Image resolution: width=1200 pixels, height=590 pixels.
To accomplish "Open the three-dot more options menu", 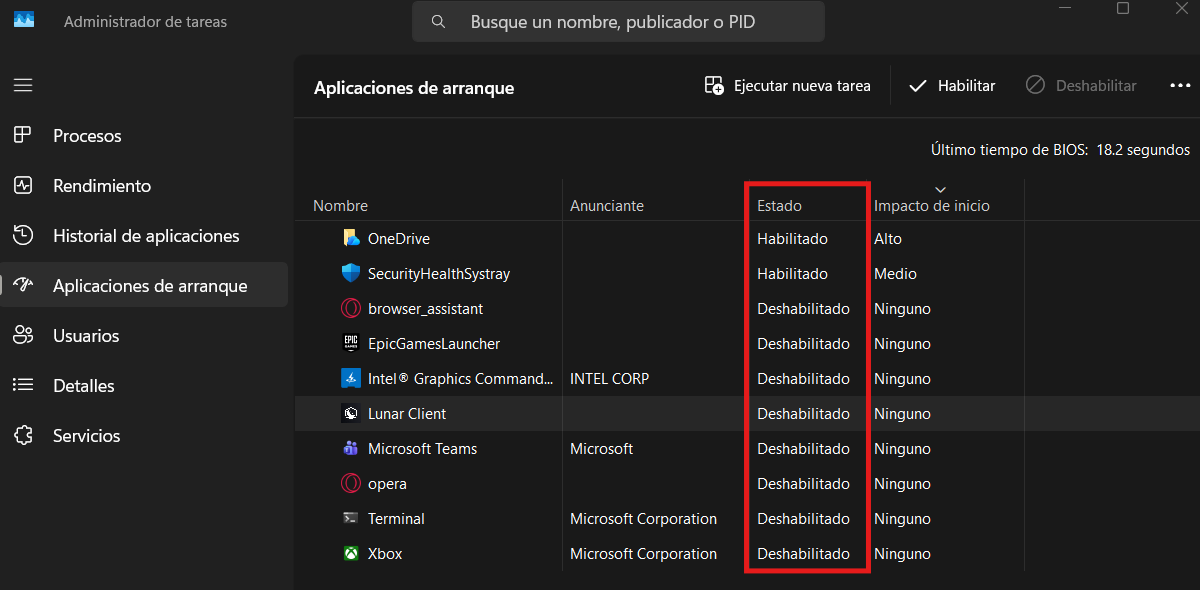I will (x=1180, y=86).
